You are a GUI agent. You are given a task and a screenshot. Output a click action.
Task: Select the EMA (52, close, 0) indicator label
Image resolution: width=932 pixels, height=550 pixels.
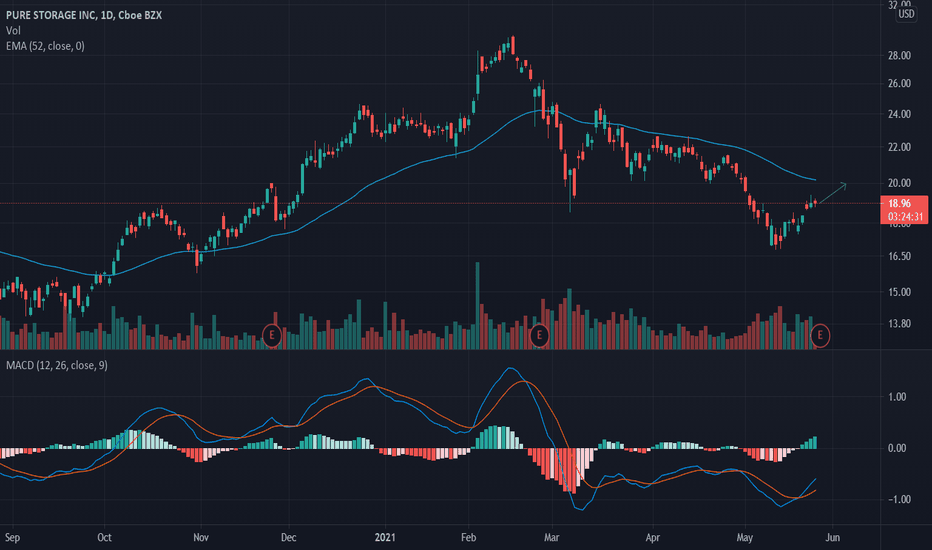45,46
